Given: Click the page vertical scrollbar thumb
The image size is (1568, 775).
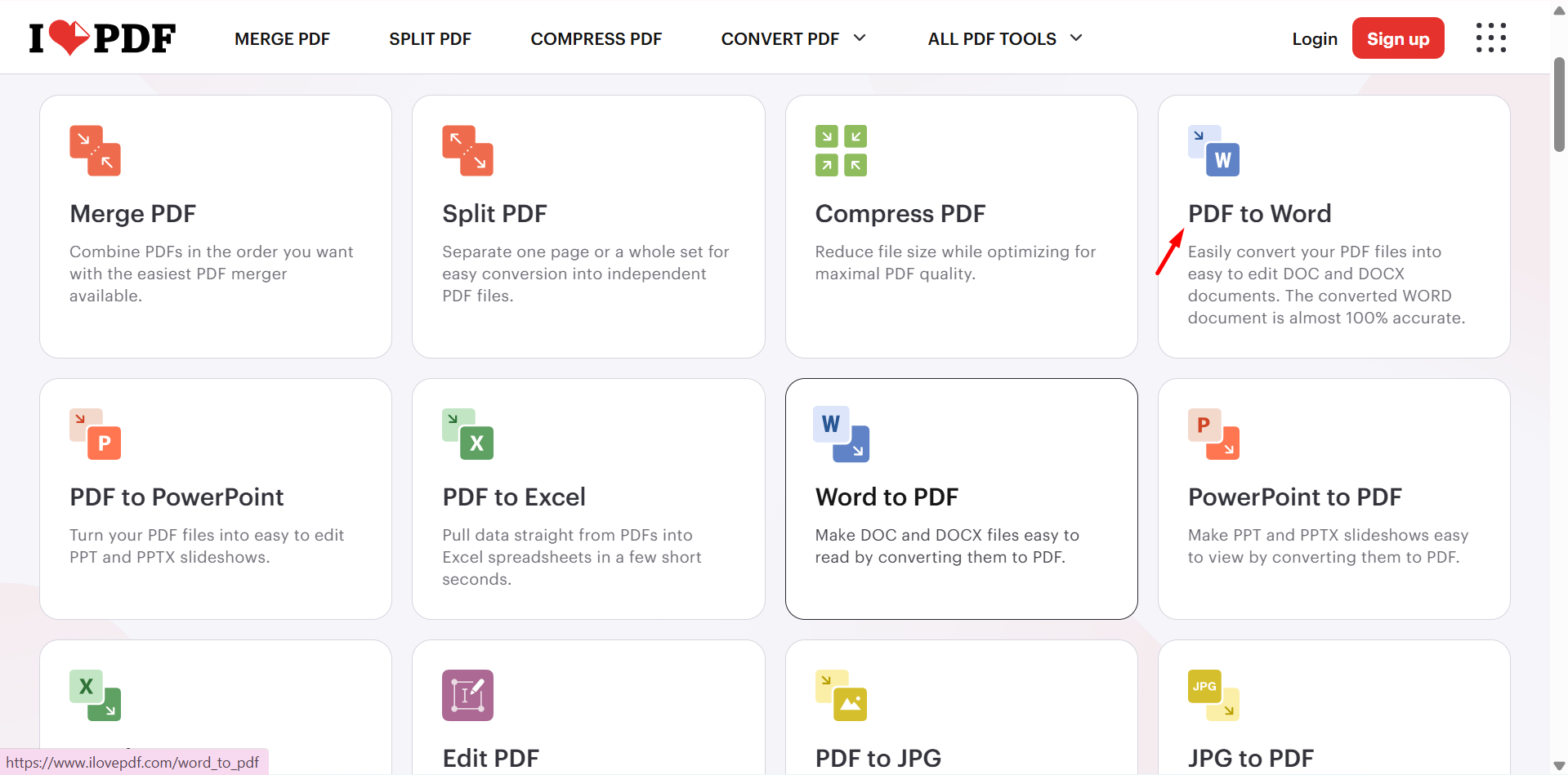Looking at the screenshot, I should pos(1559,105).
